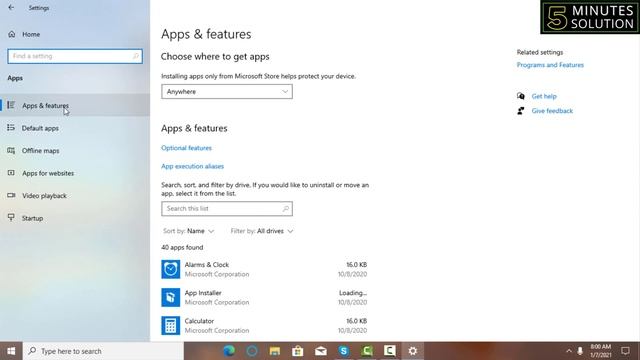Open Microsoft Edge from taskbar

click(229, 351)
